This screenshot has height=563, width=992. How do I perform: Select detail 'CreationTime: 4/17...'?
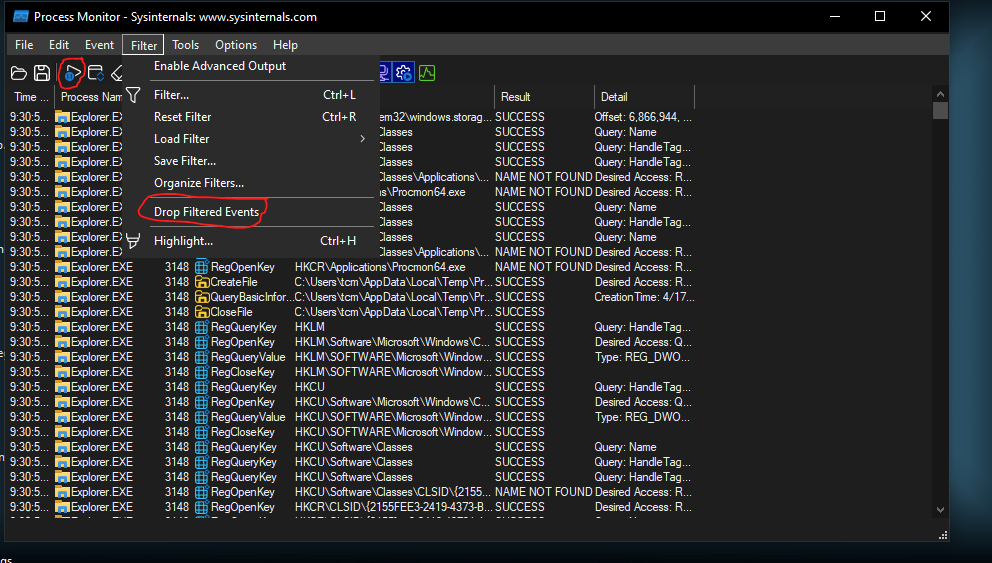pyautogui.click(x=644, y=297)
